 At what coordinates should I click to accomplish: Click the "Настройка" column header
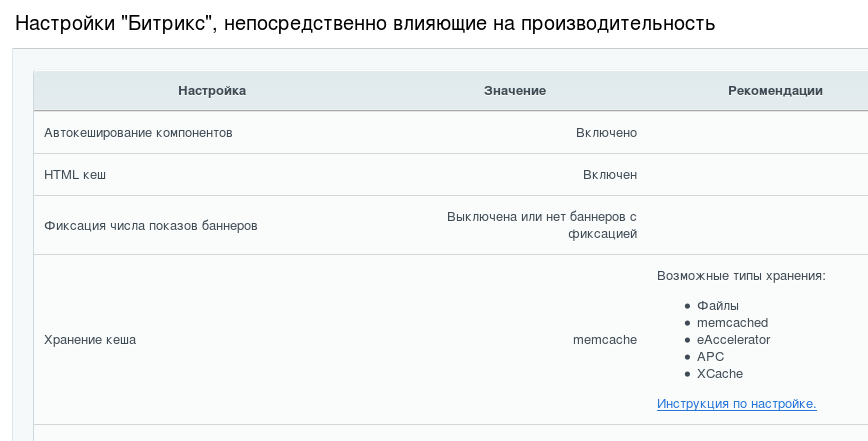coord(212,91)
